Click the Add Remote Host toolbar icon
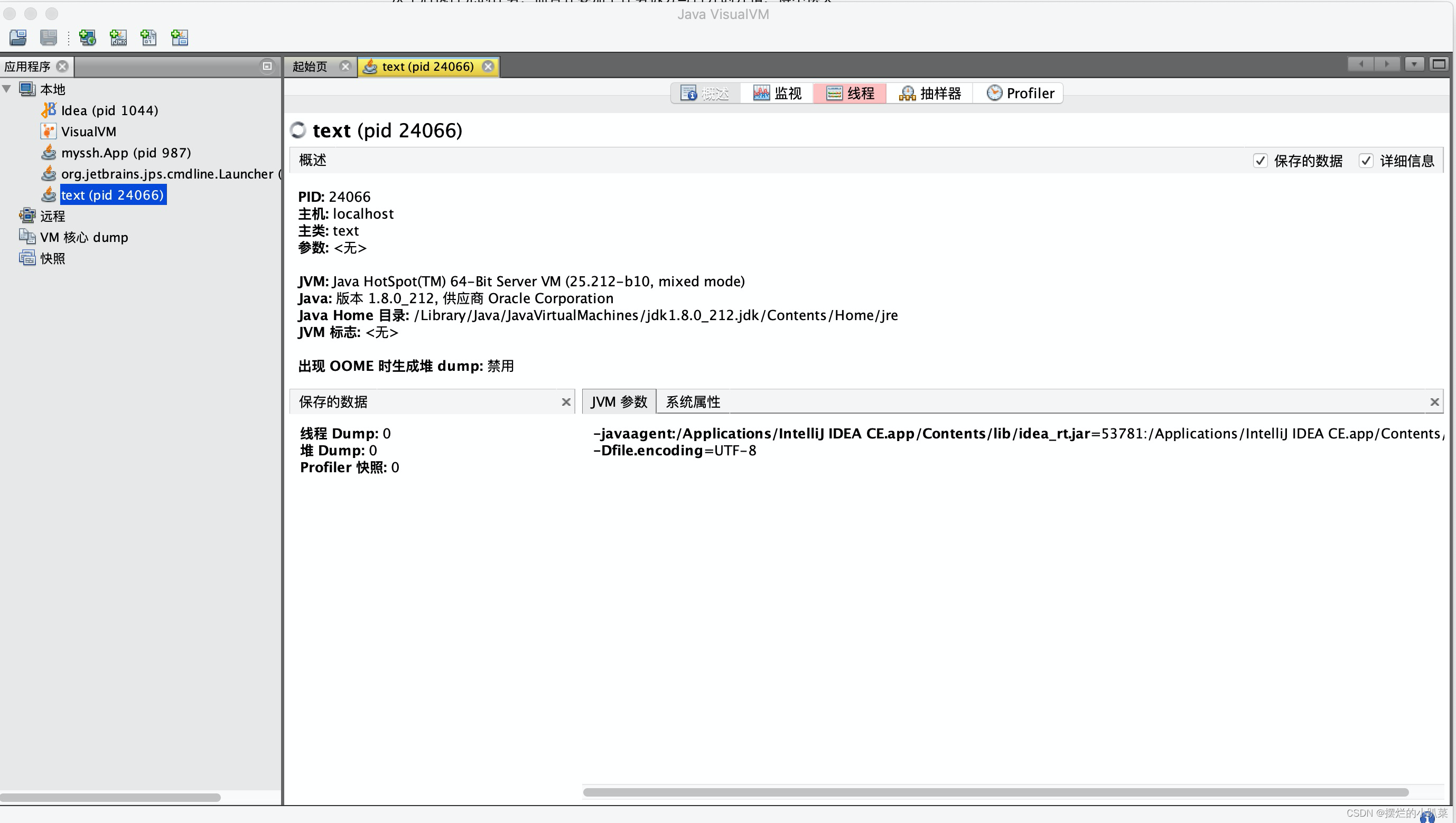The width and height of the screenshot is (1456, 823). 87,38
